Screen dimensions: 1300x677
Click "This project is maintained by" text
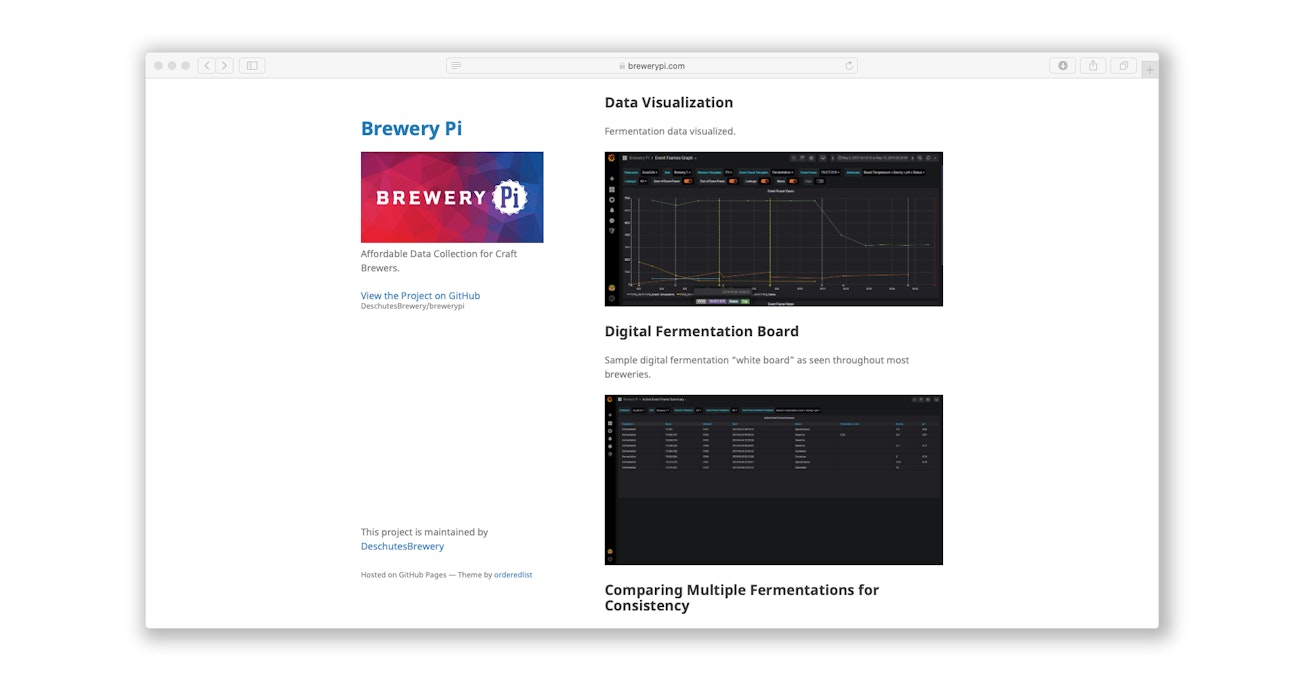click(424, 533)
